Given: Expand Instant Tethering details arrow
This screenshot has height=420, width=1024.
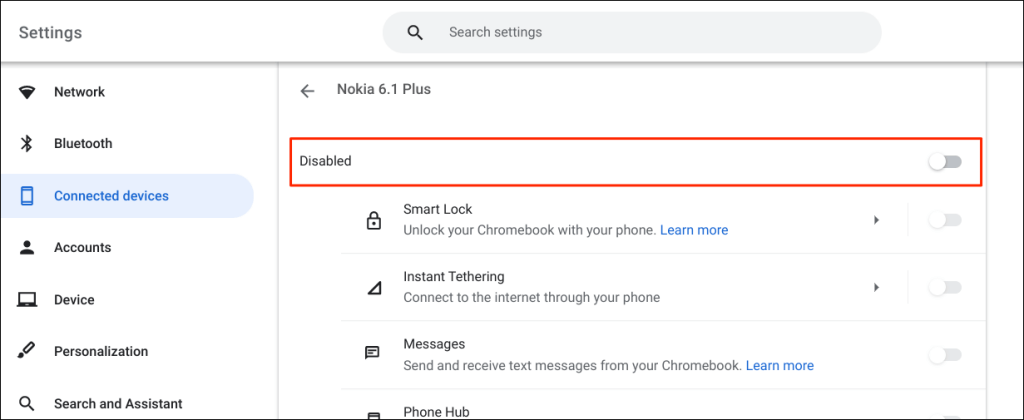Looking at the screenshot, I should coord(877,287).
